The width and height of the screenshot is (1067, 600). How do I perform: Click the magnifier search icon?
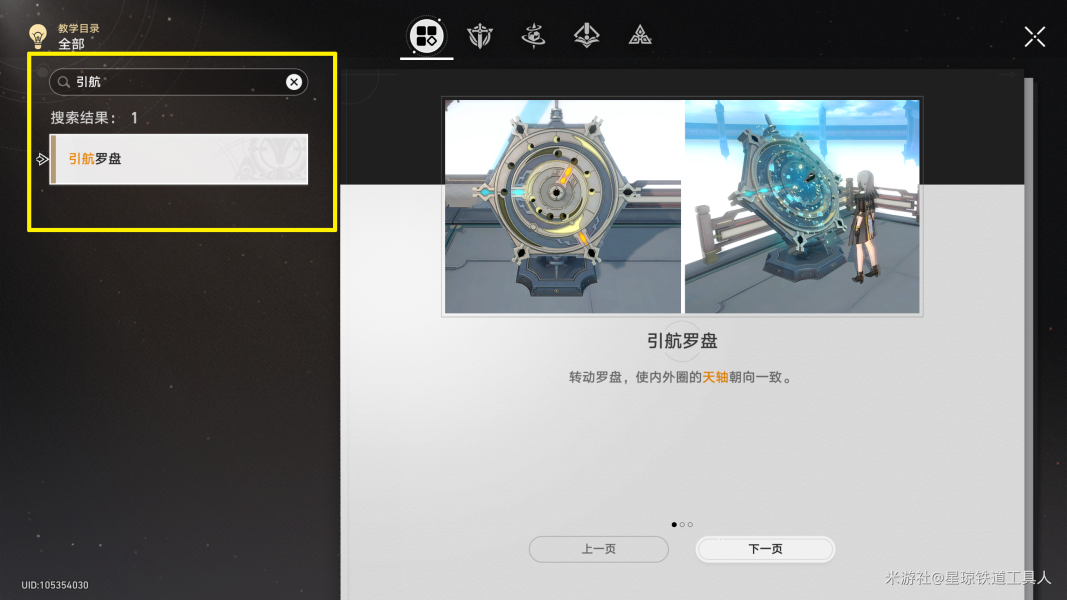(63, 82)
